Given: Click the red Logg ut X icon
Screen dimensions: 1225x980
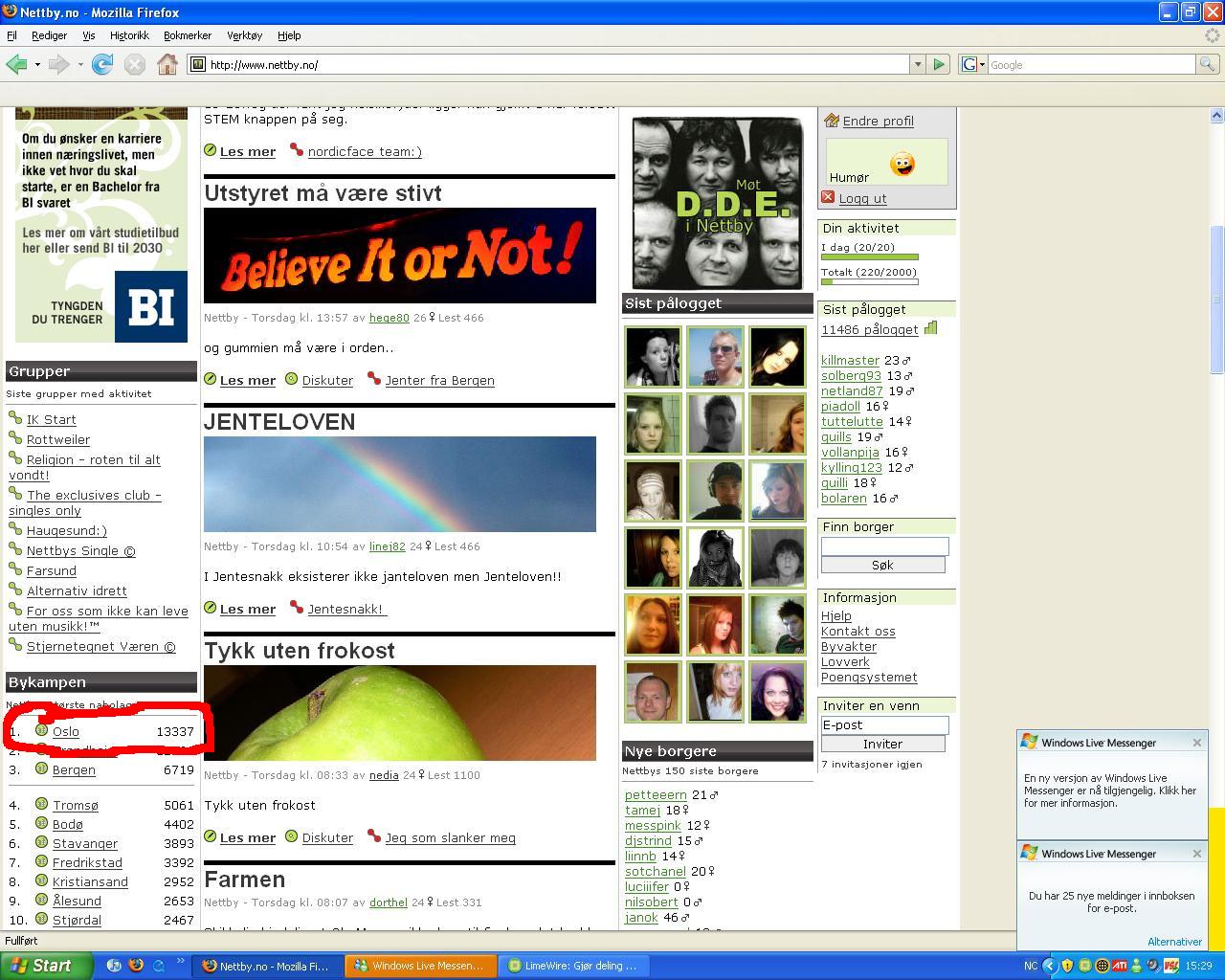Looking at the screenshot, I should pyautogui.click(x=828, y=197).
